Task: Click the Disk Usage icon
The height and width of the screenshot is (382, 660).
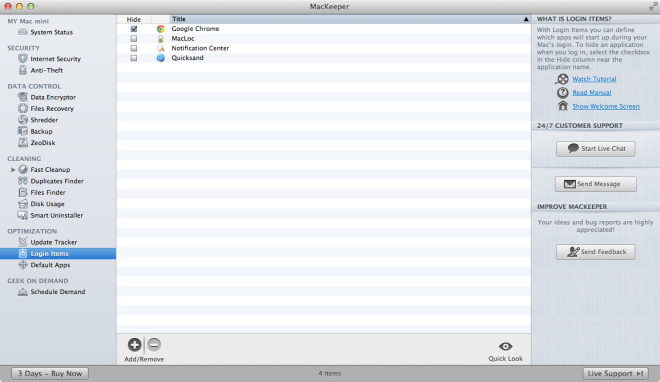Action: point(23,204)
